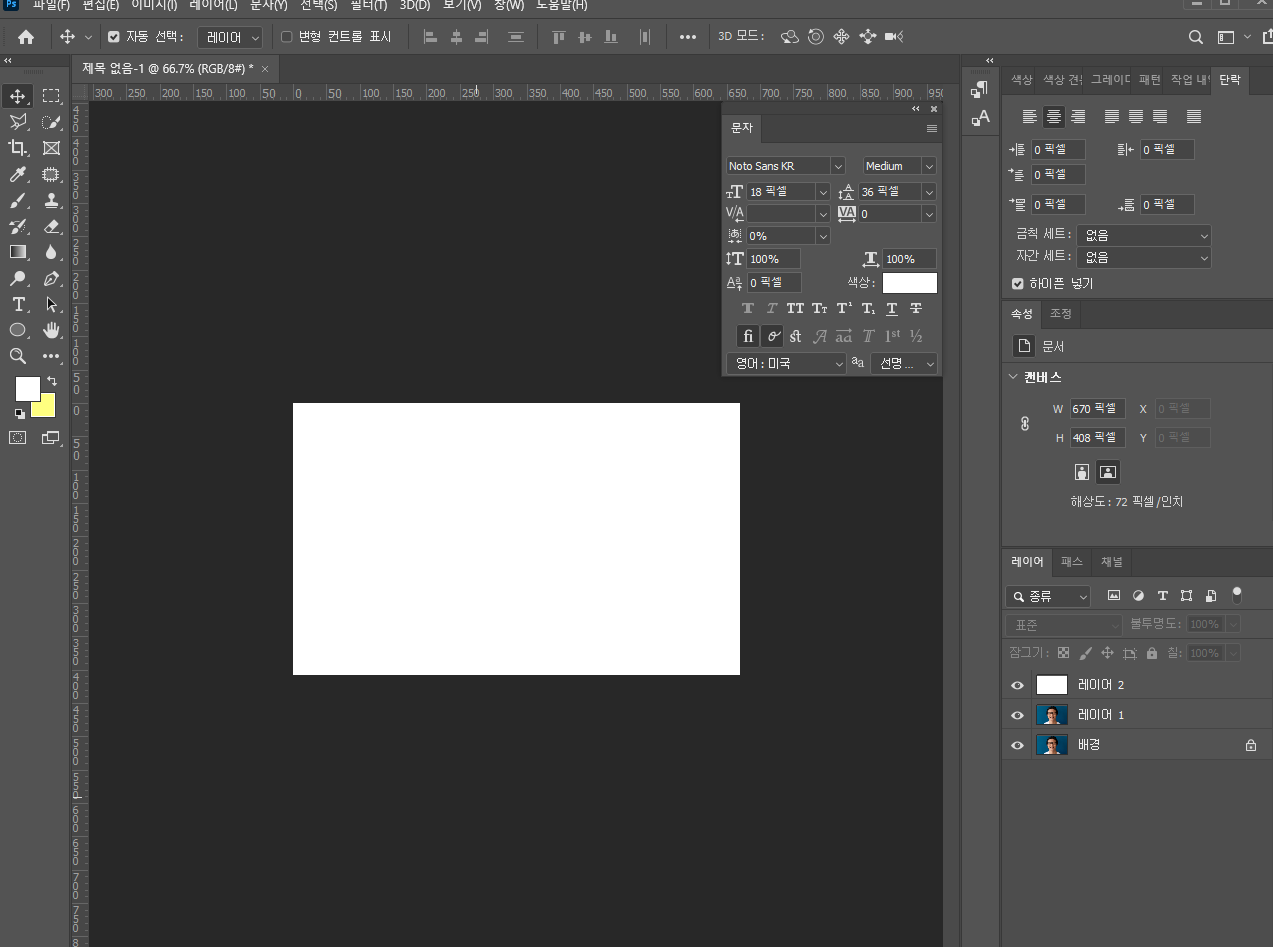This screenshot has height=947, width=1273.
Task: Click the more options ellipsis in options bar
Action: click(x=687, y=37)
